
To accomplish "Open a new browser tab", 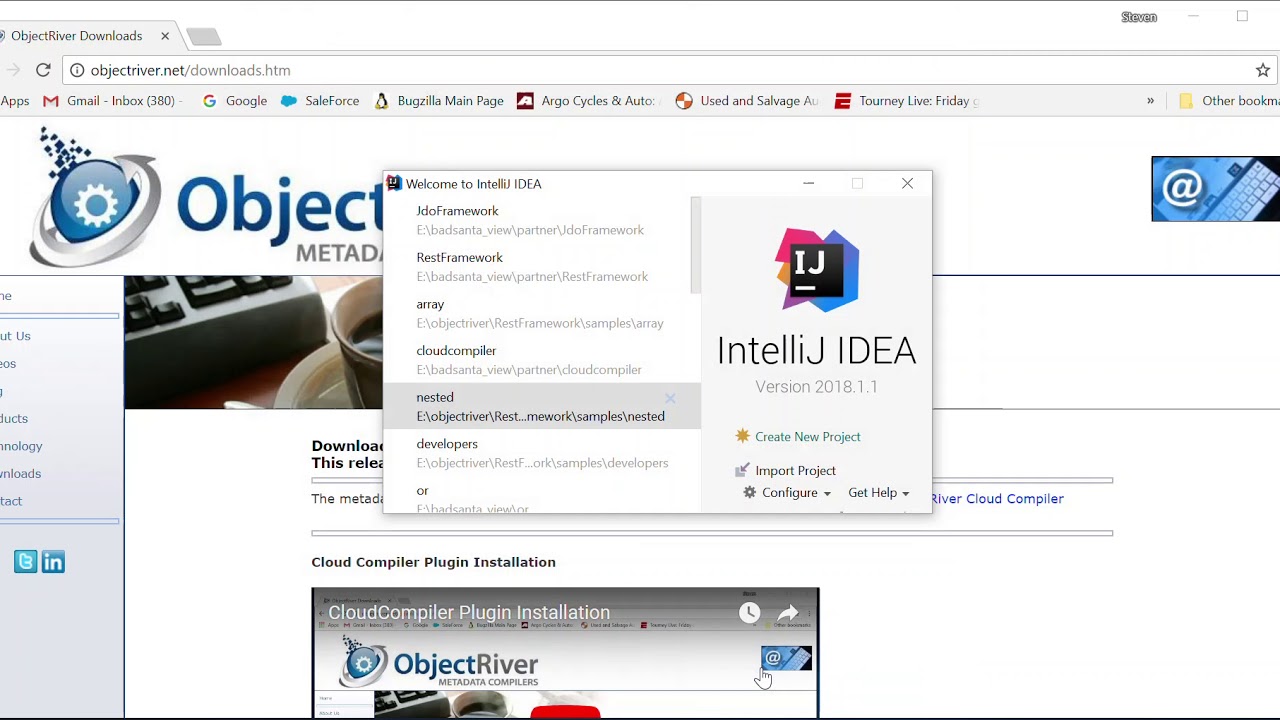I will [x=203, y=37].
